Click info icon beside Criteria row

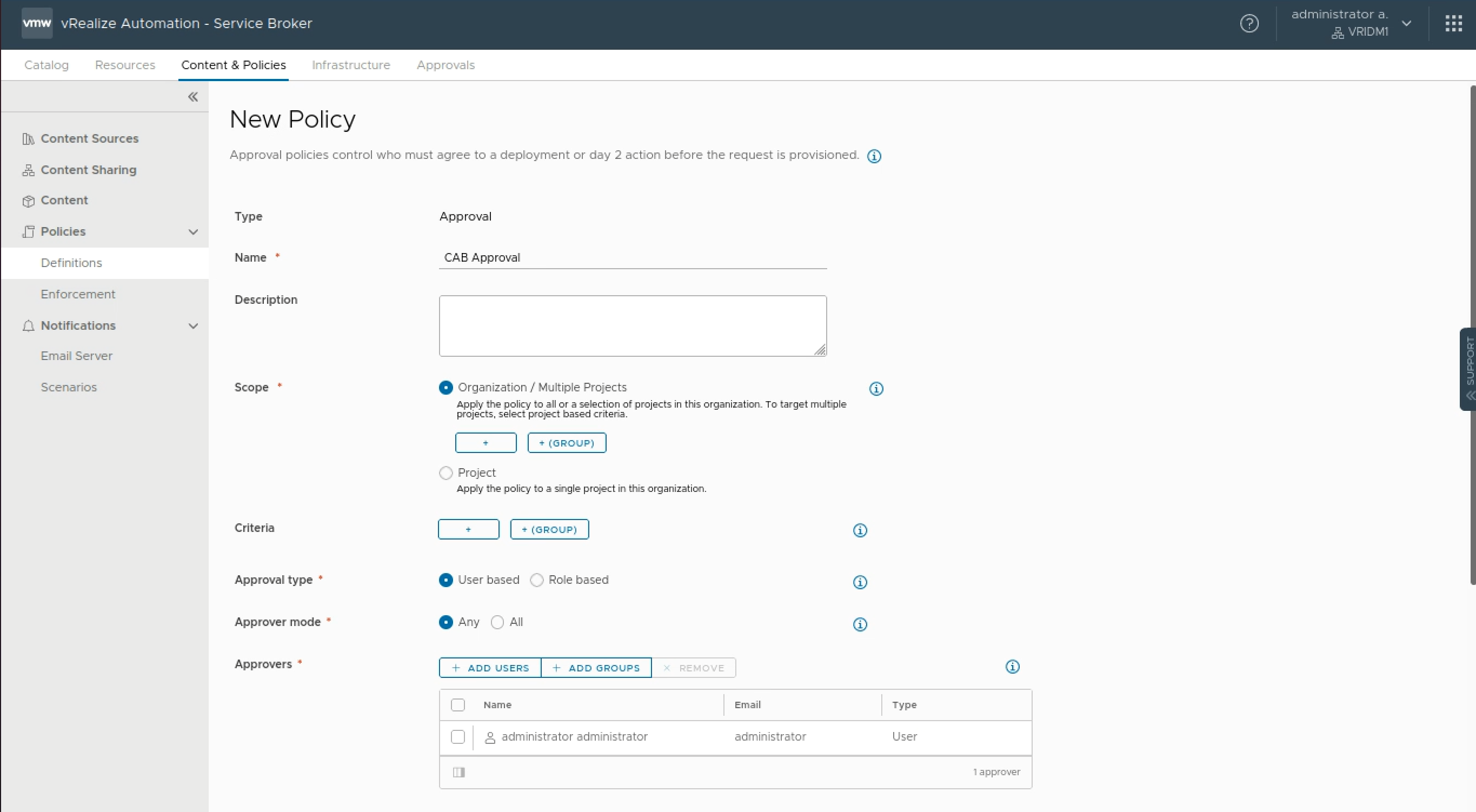pyautogui.click(x=860, y=530)
